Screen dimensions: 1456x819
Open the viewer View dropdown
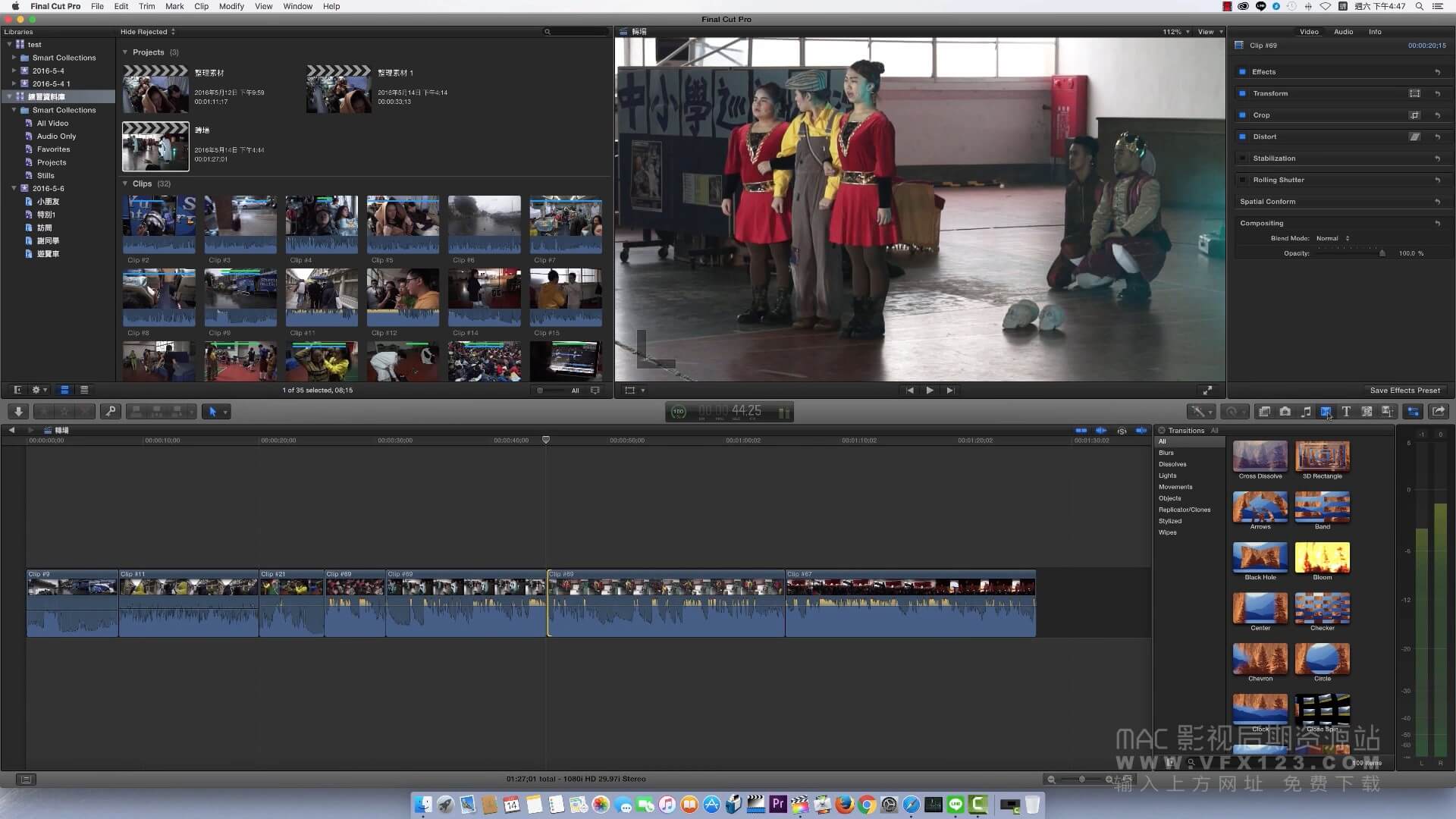1210,32
